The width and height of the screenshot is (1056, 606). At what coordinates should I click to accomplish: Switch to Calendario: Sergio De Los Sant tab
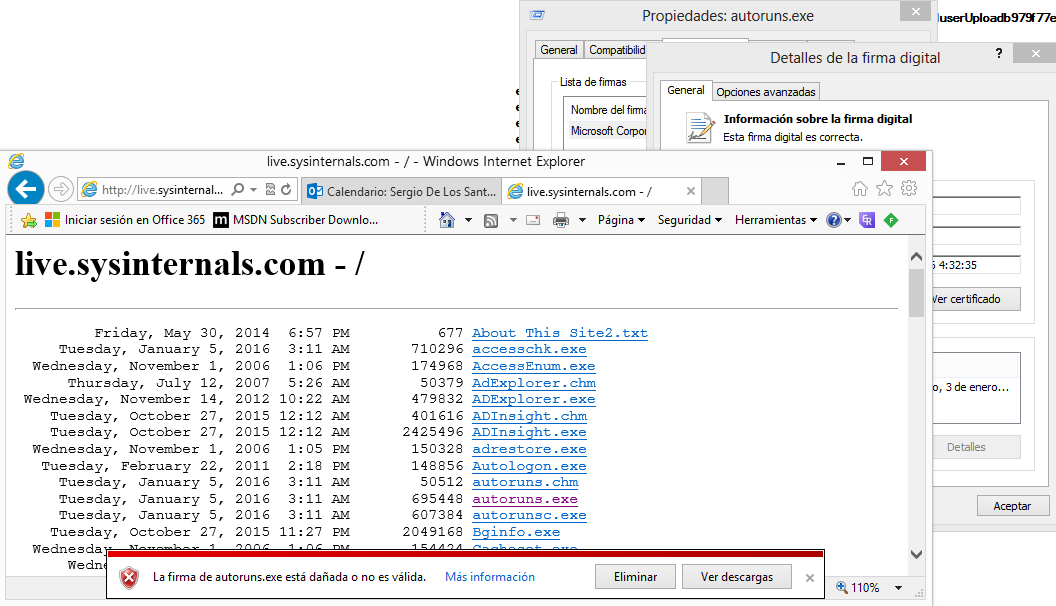coord(401,191)
